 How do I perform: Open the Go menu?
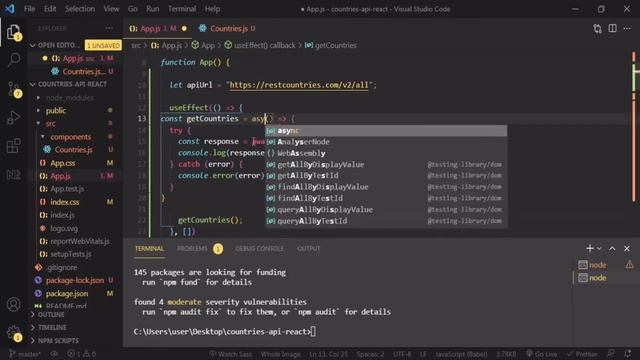(133, 9)
